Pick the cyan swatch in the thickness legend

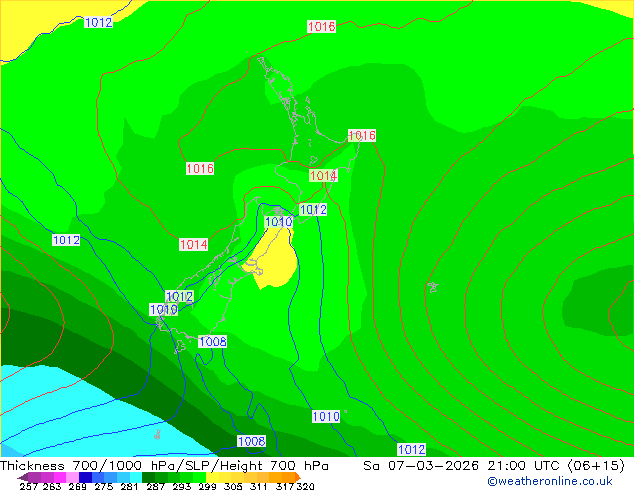click(136, 477)
